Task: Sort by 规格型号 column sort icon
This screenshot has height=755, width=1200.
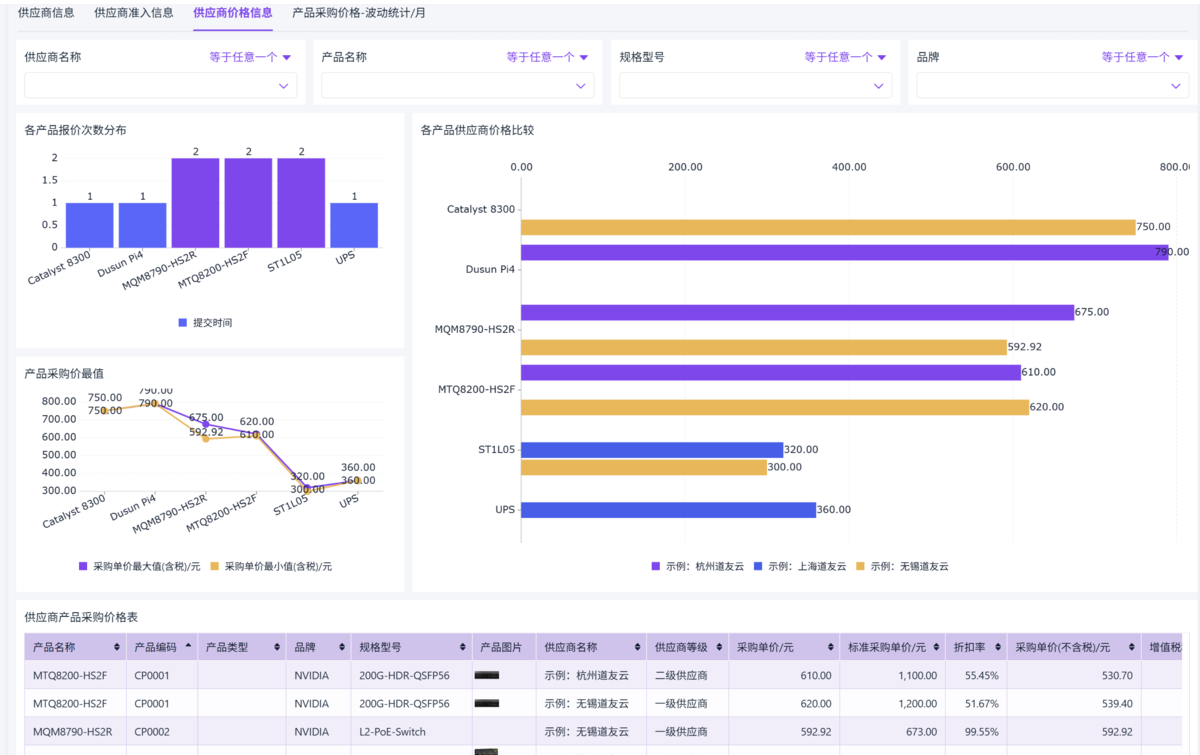Action: tap(462, 647)
